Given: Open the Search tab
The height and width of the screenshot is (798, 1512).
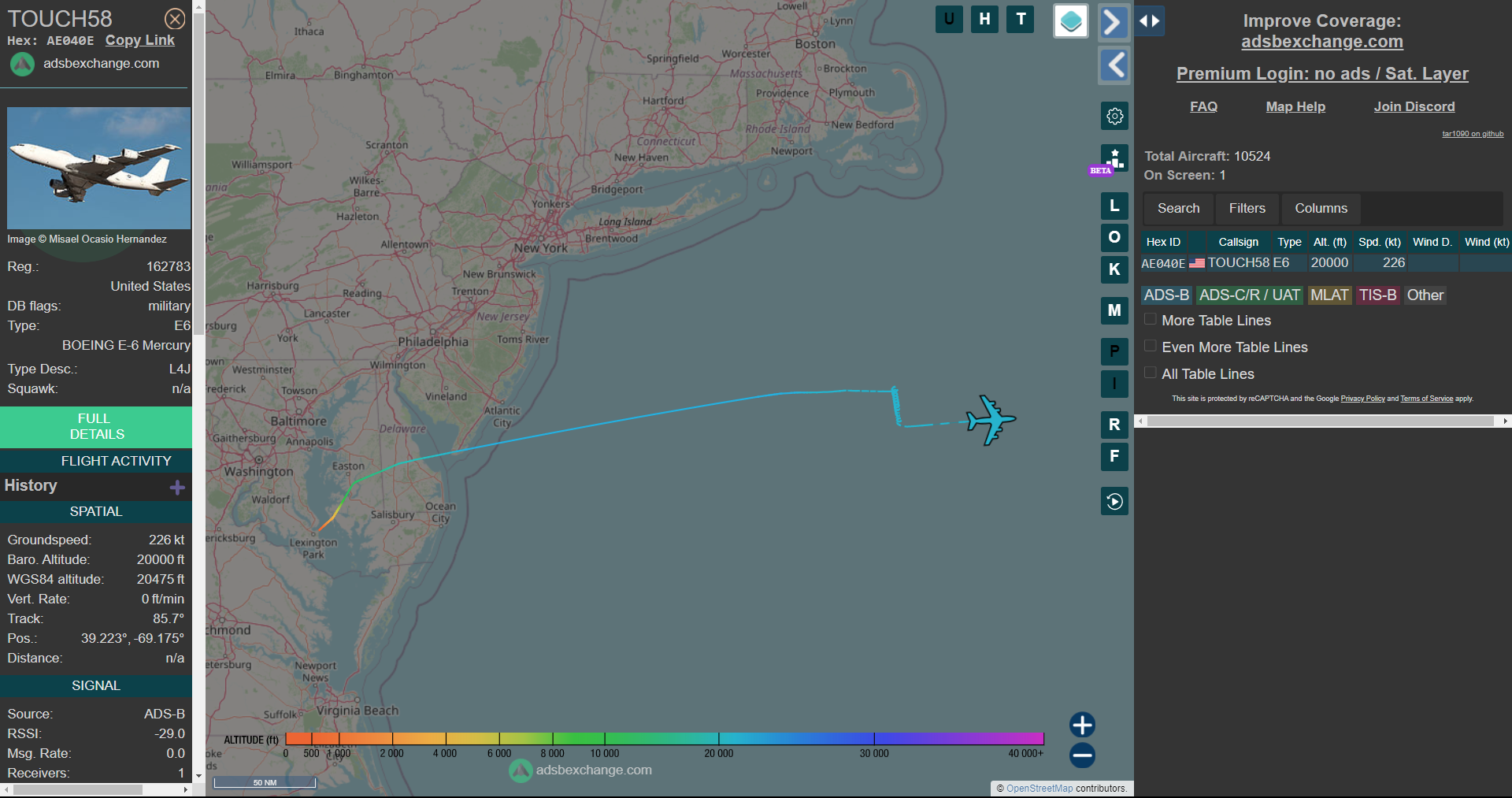Looking at the screenshot, I should pyautogui.click(x=1178, y=209).
